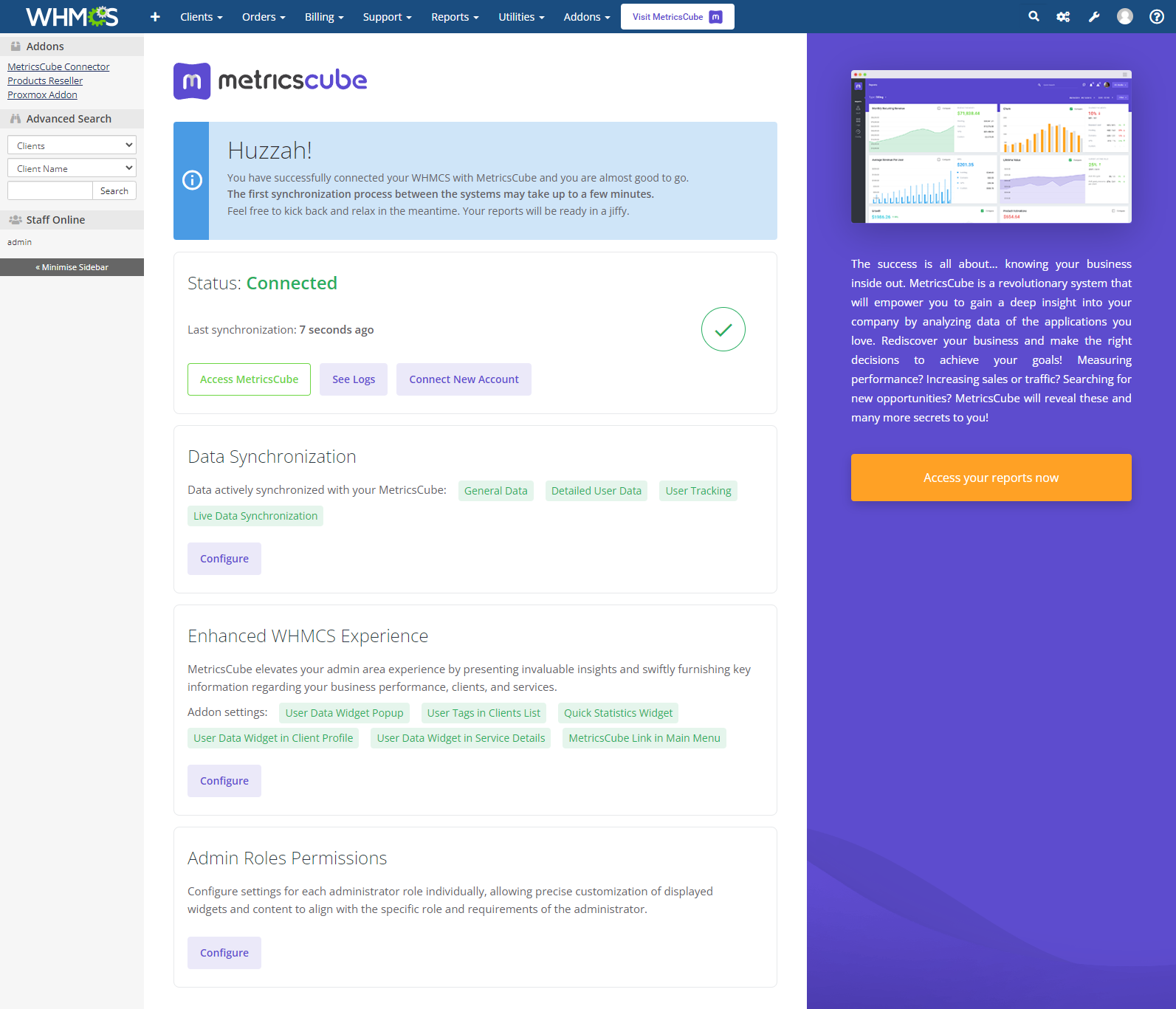Image resolution: width=1176 pixels, height=1009 pixels.
Task: Expand the Orders menu
Action: tap(264, 16)
